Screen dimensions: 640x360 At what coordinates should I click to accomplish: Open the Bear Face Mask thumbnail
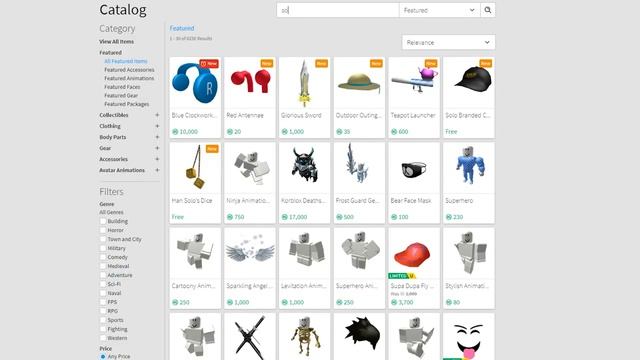[x=414, y=168]
